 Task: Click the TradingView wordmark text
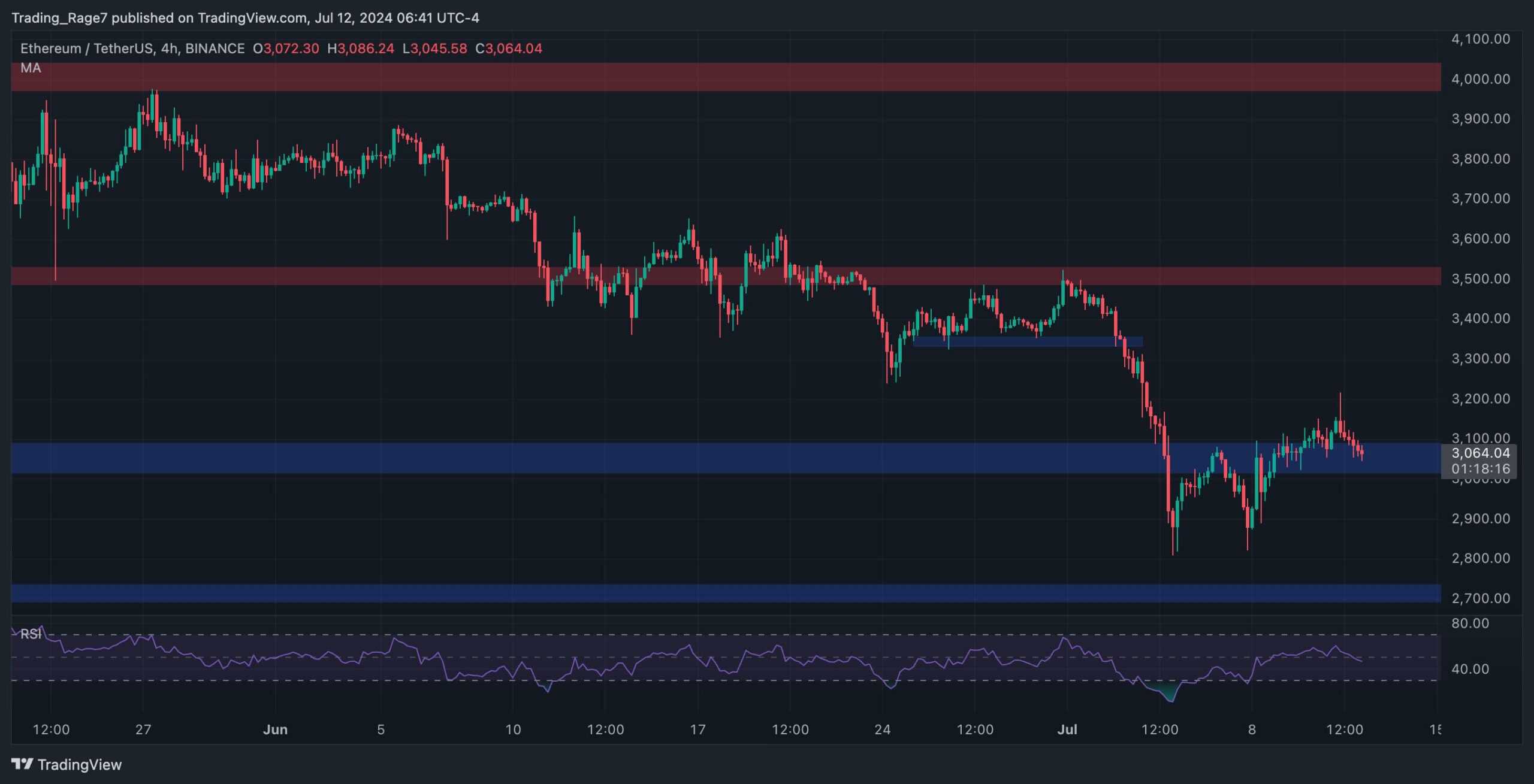79,764
